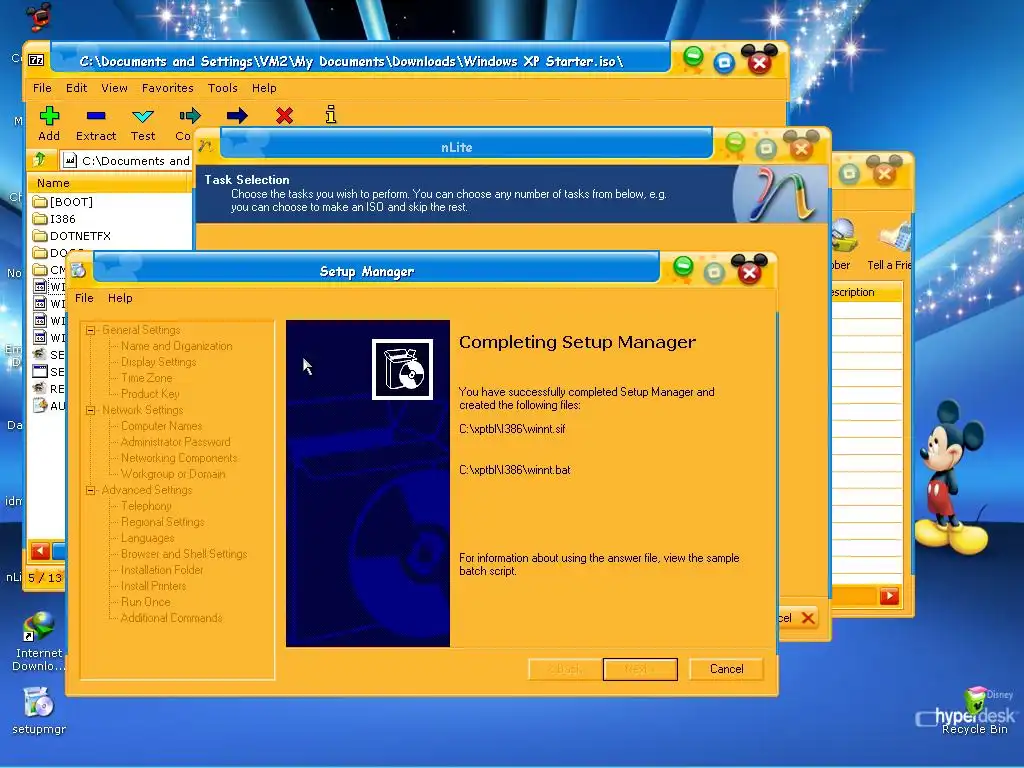
Task: Select Time Zone tree item
Action: 146,378
